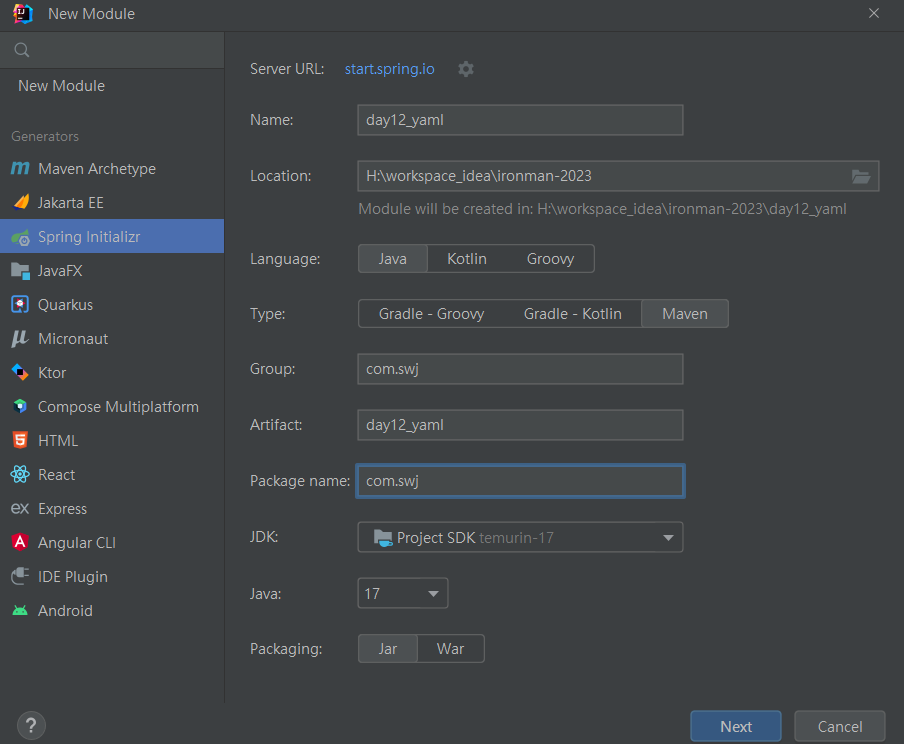Select the React generator entry
Image resolution: width=904 pixels, height=744 pixels.
click(x=56, y=475)
